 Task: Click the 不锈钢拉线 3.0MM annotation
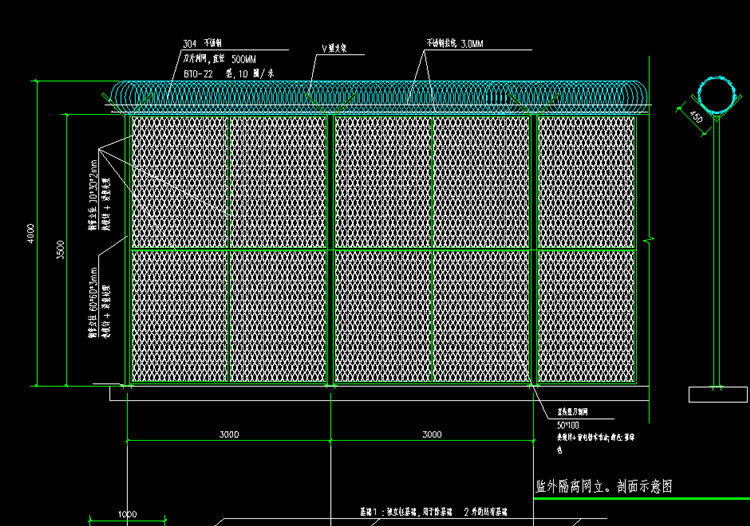point(453,45)
